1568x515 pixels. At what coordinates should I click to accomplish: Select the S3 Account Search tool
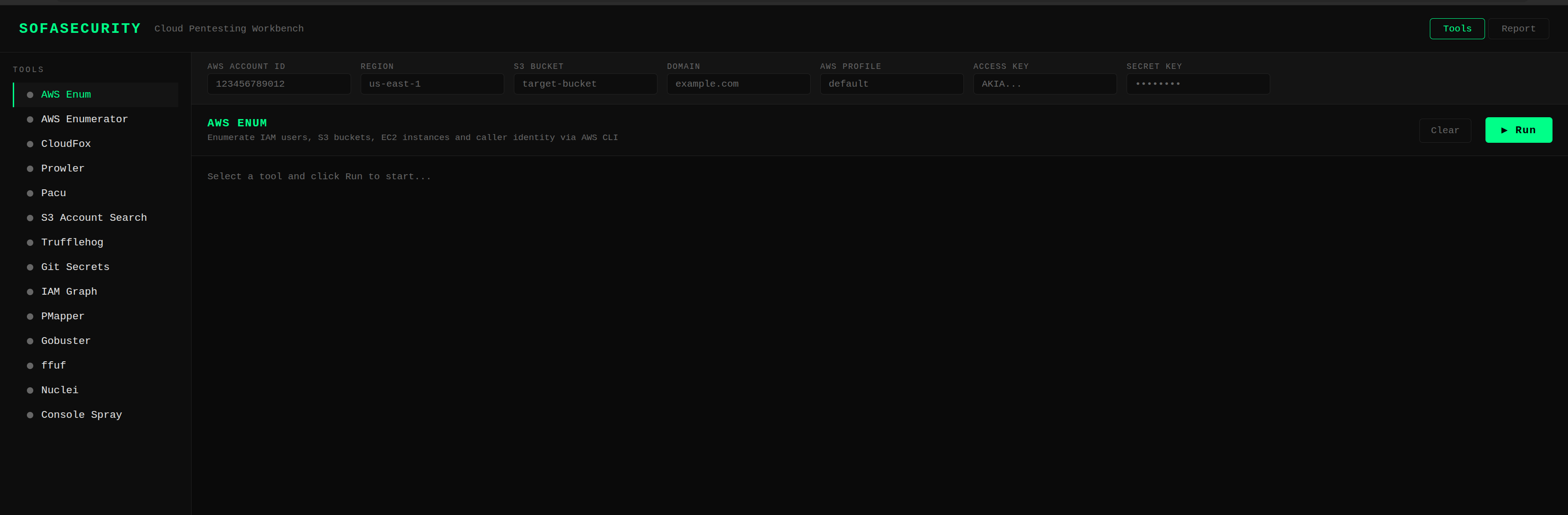coord(94,217)
